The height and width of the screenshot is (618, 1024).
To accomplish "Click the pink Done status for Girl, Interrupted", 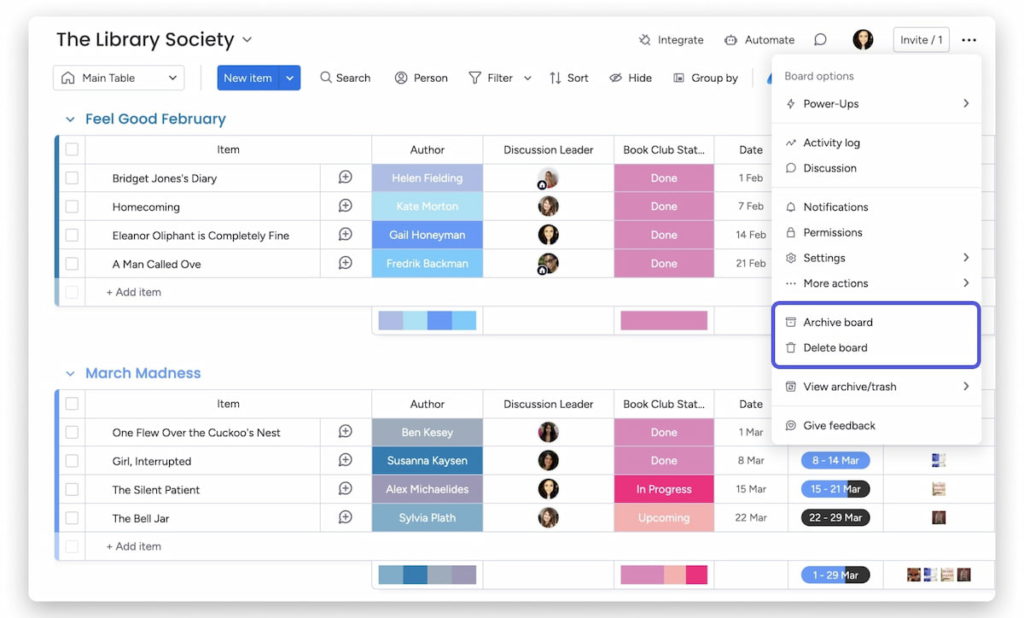I will point(664,460).
